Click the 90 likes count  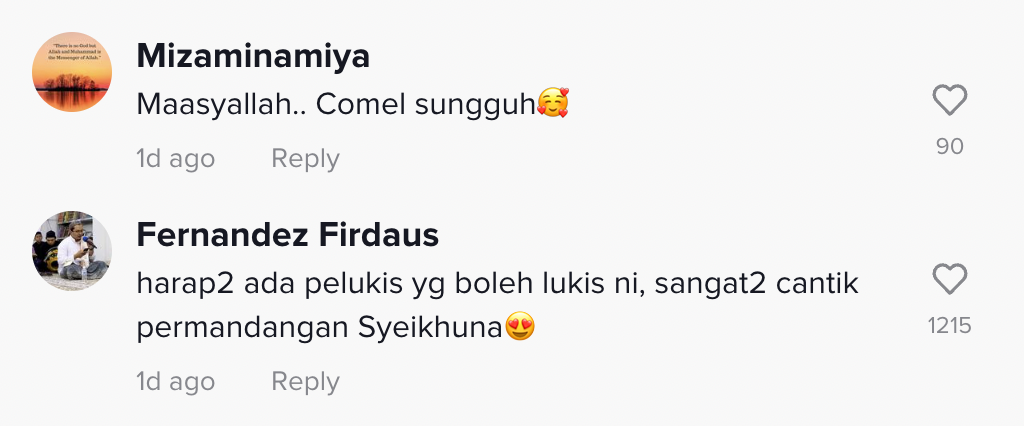(949, 147)
